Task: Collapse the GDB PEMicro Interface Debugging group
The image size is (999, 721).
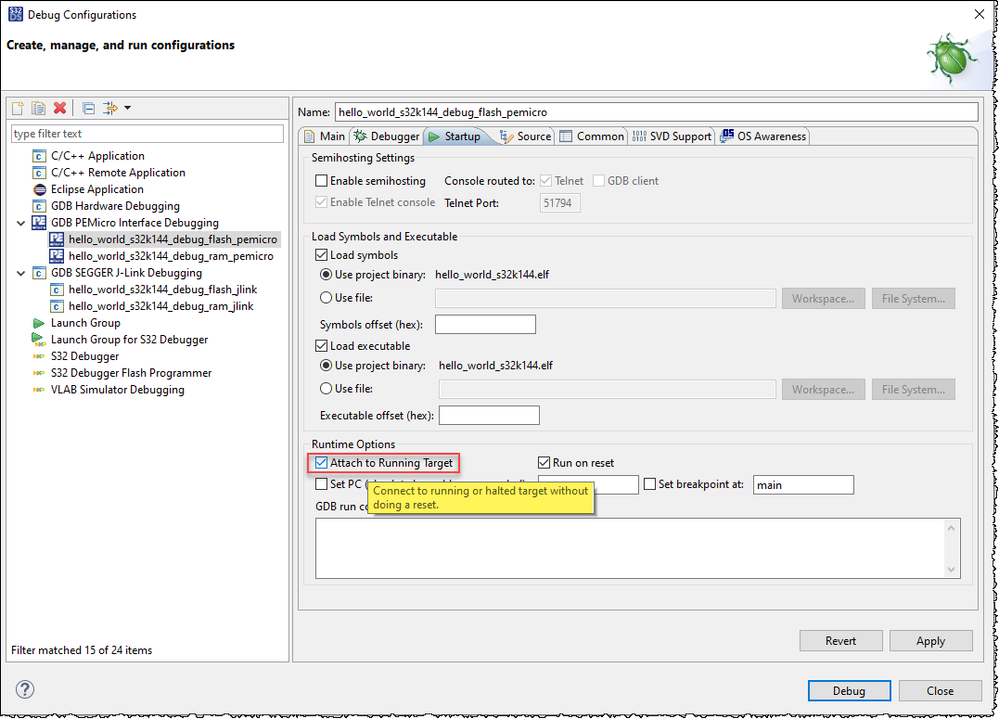Action: 23,222
